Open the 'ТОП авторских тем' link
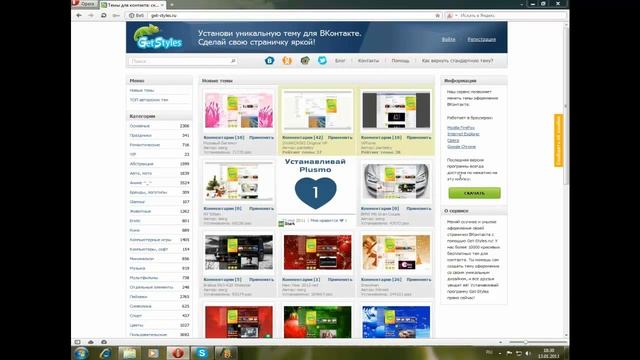Image resolution: width=640 pixels, height=360 pixels. [149, 100]
